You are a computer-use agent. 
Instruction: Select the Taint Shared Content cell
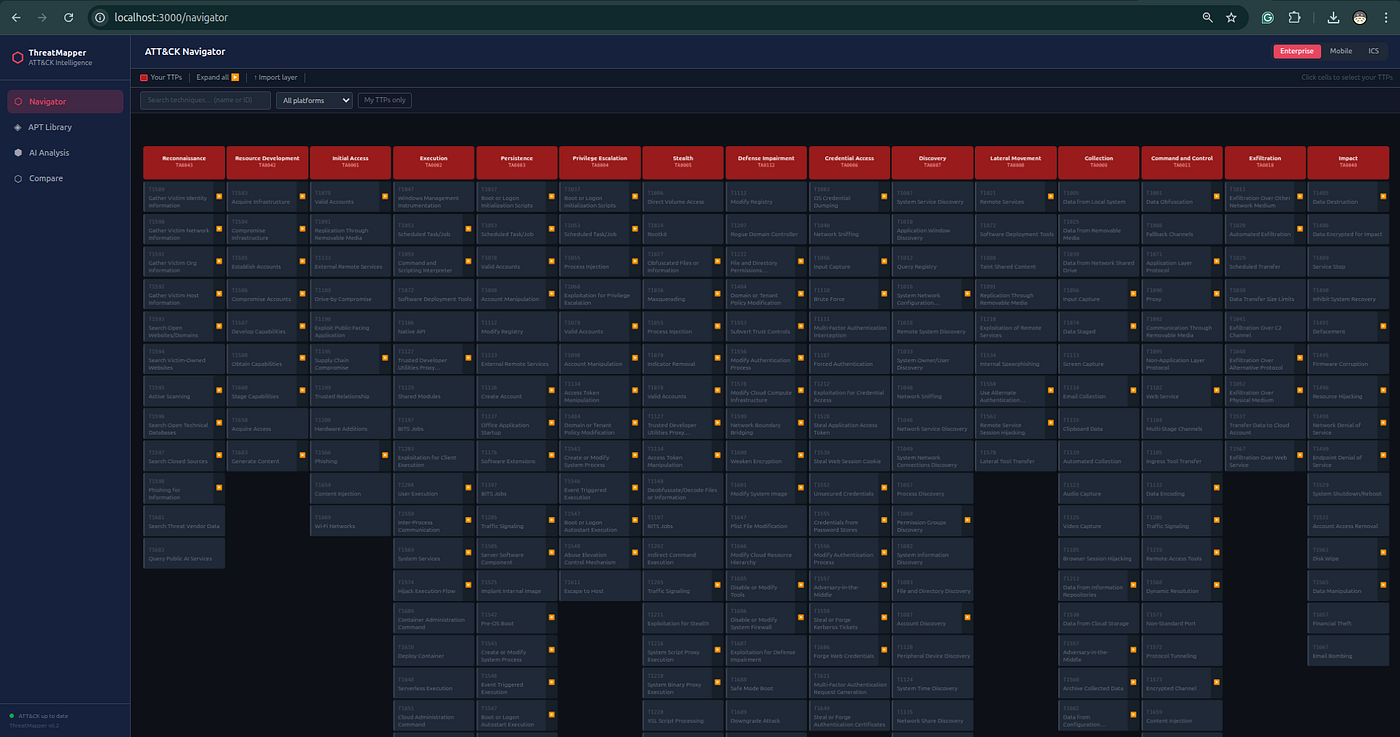click(1016, 262)
